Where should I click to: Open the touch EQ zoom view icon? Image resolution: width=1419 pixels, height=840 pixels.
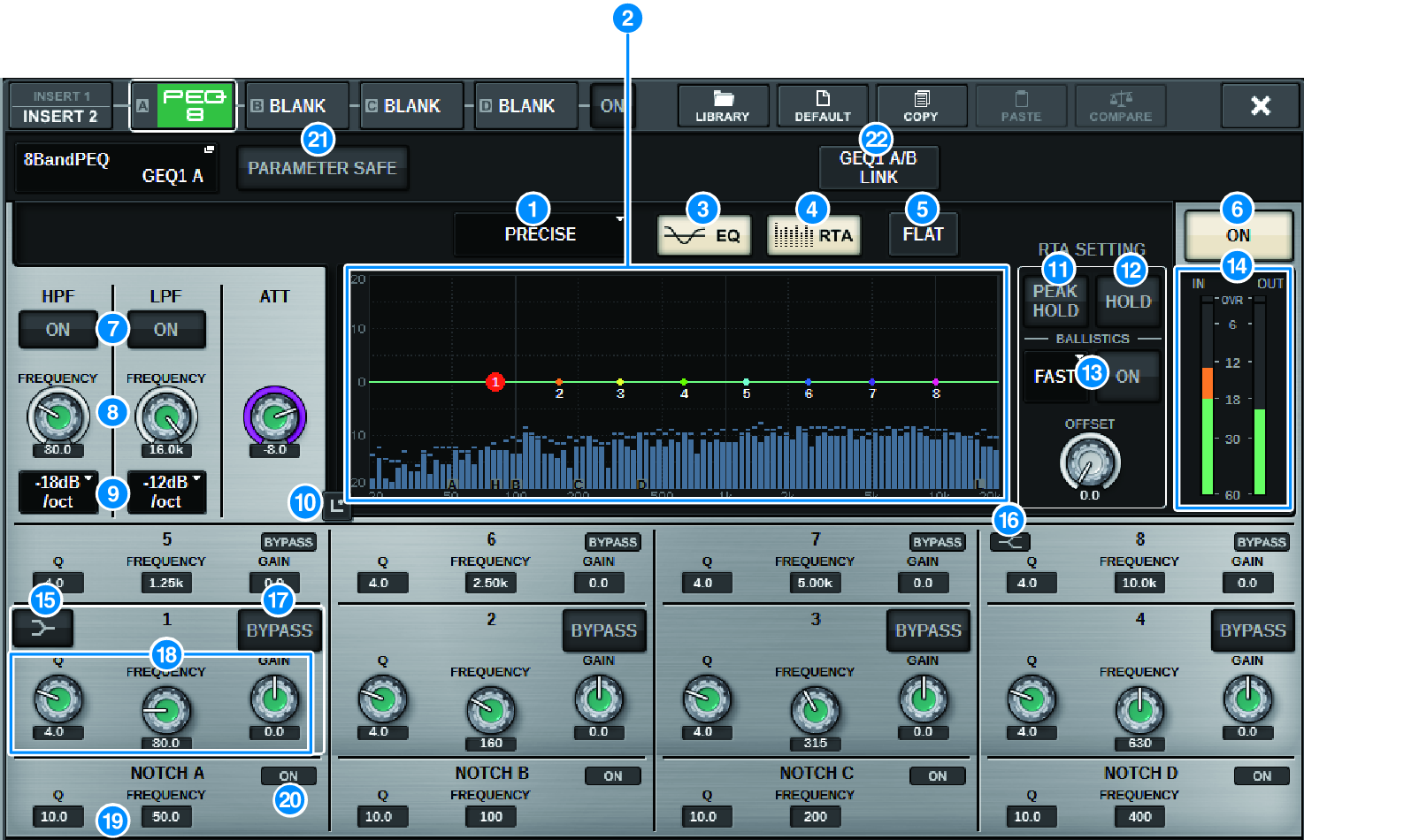pyautogui.click(x=339, y=508)
